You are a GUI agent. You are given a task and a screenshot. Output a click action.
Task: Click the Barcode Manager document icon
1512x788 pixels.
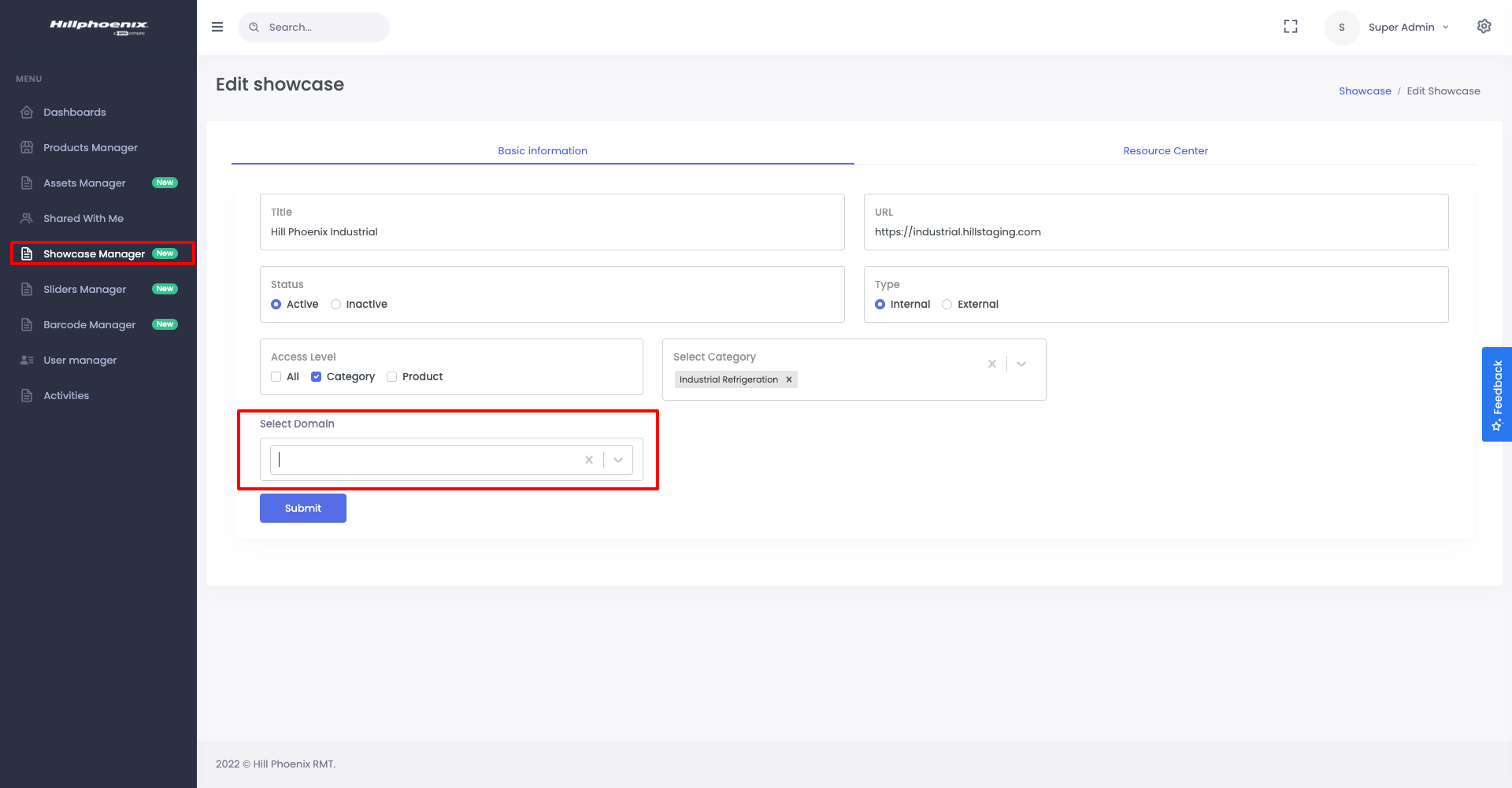point(27,324)
